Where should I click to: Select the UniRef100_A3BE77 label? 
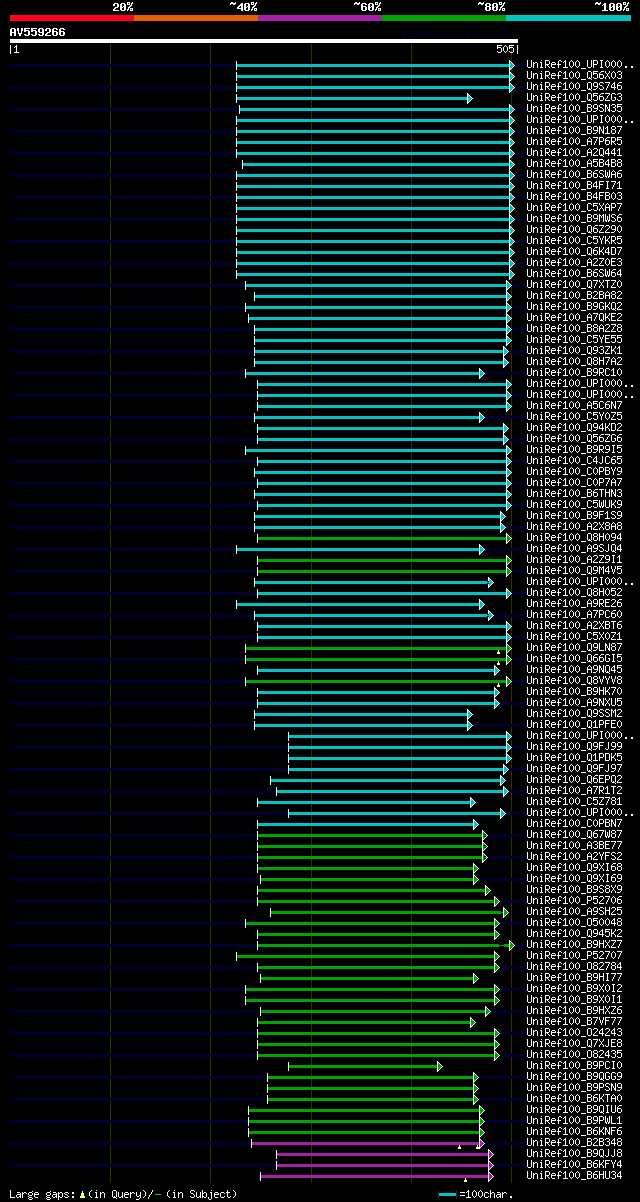[x=574, y=845]
